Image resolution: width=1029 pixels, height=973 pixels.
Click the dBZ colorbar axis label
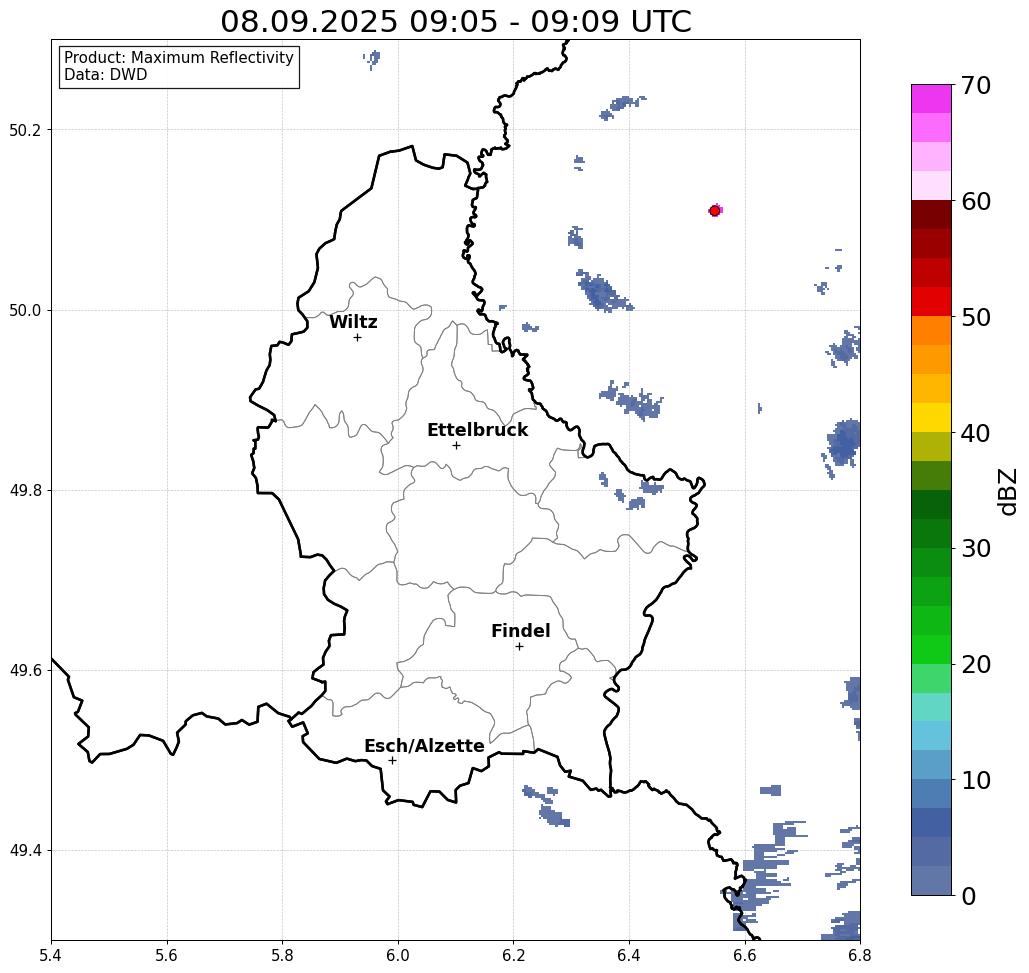(x=1006, y=491)
